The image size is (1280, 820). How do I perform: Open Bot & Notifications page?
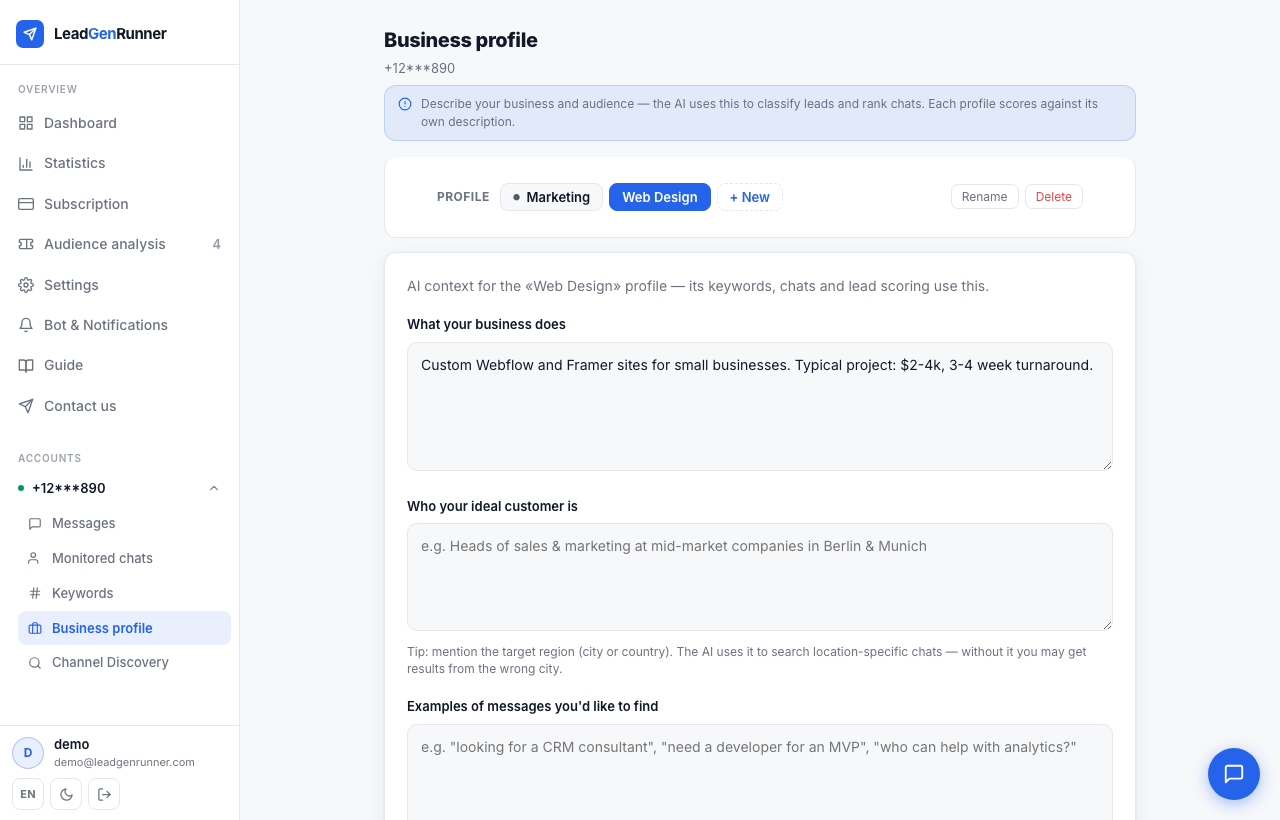pos(119,325)
